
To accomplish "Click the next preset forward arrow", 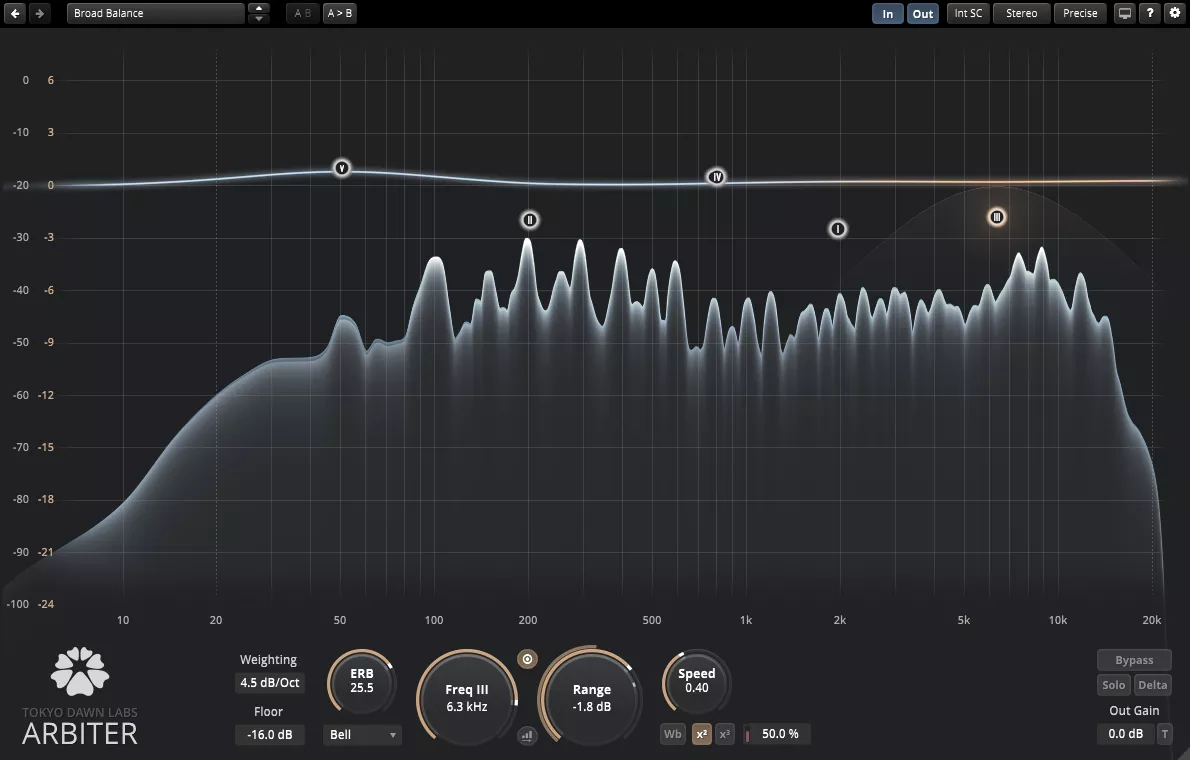I will (x=39, y=13).
